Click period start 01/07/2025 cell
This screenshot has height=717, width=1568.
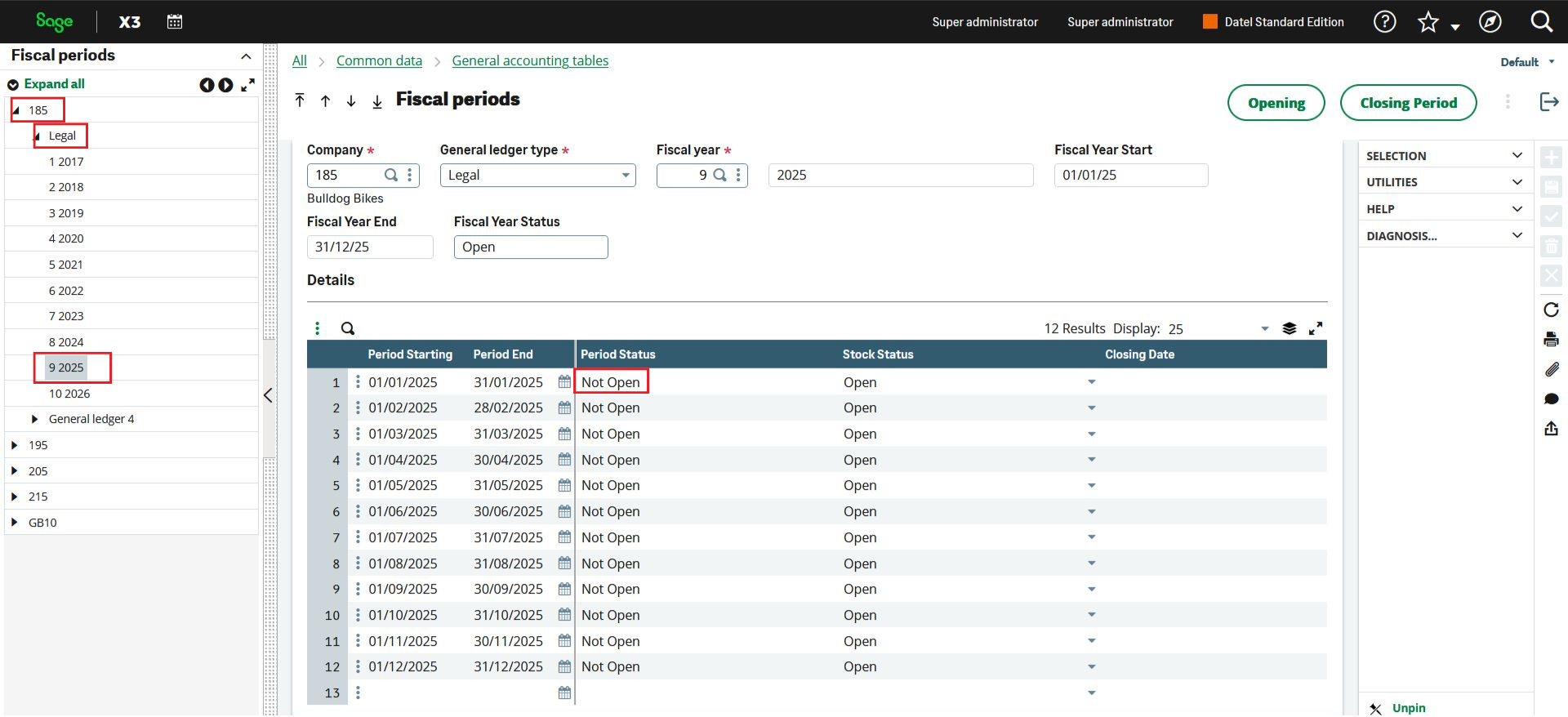[403, 537]
